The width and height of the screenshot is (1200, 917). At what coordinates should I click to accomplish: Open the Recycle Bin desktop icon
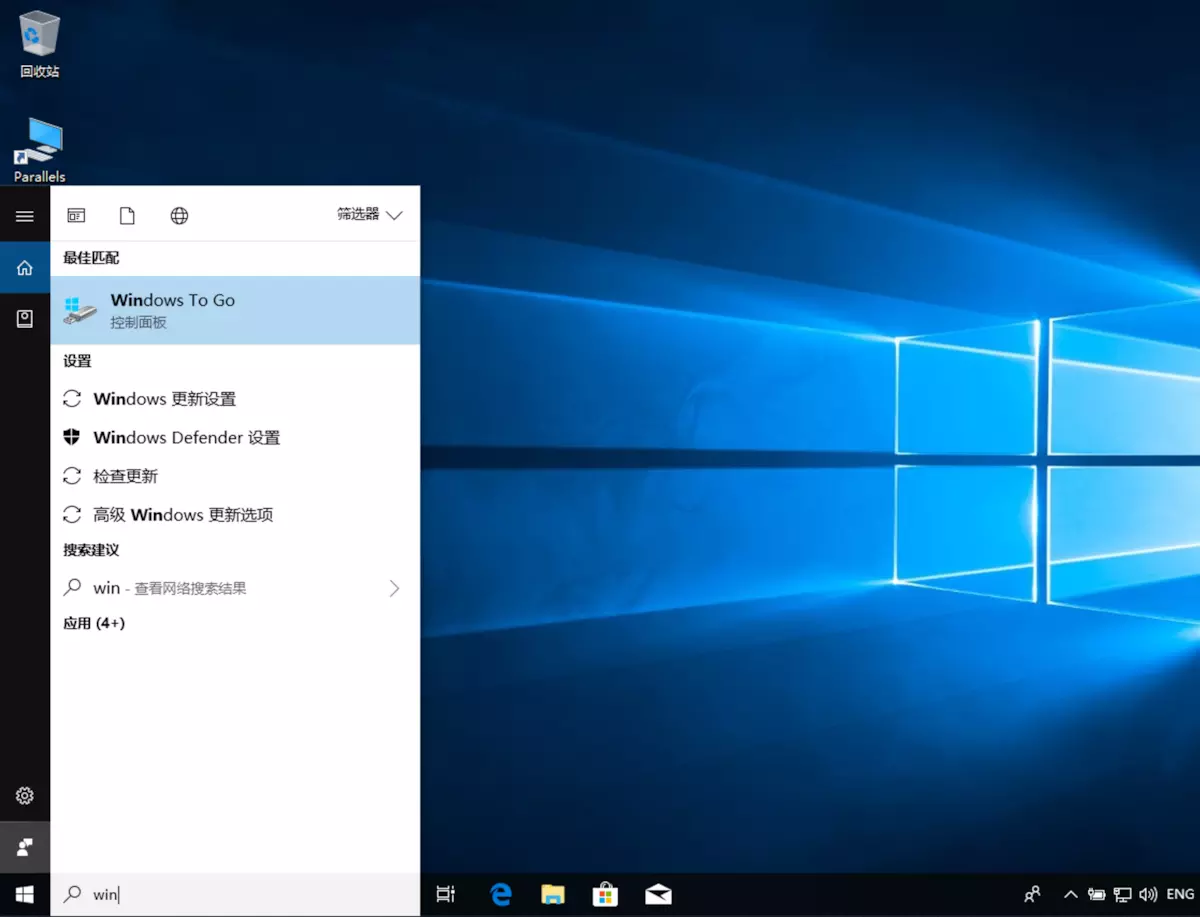(x=40, y=44)
